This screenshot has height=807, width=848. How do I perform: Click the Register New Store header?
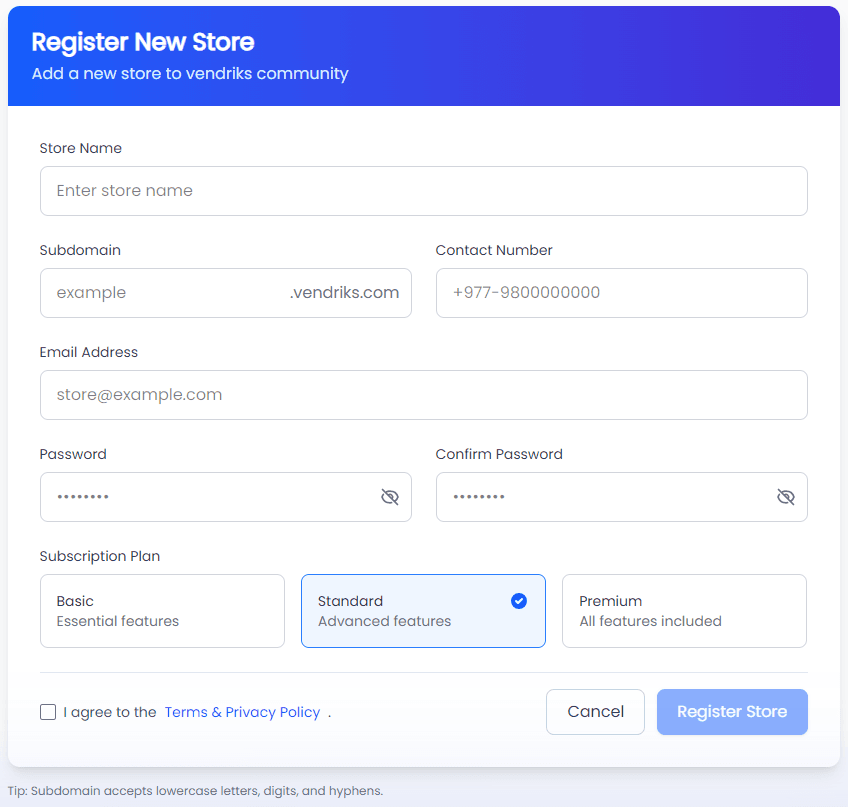[143, 42]
